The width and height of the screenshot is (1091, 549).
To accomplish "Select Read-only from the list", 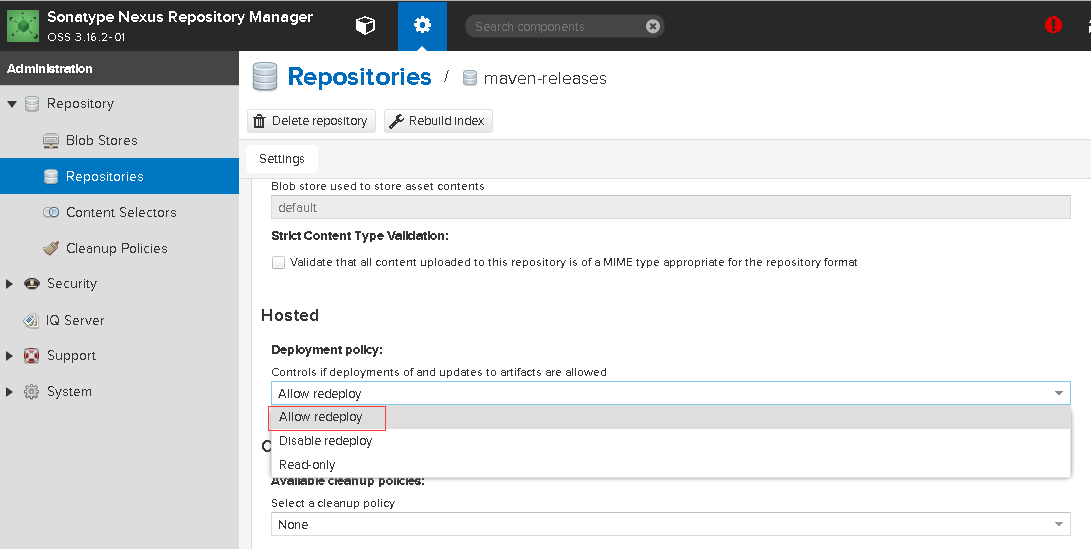I will coord(671,465).
